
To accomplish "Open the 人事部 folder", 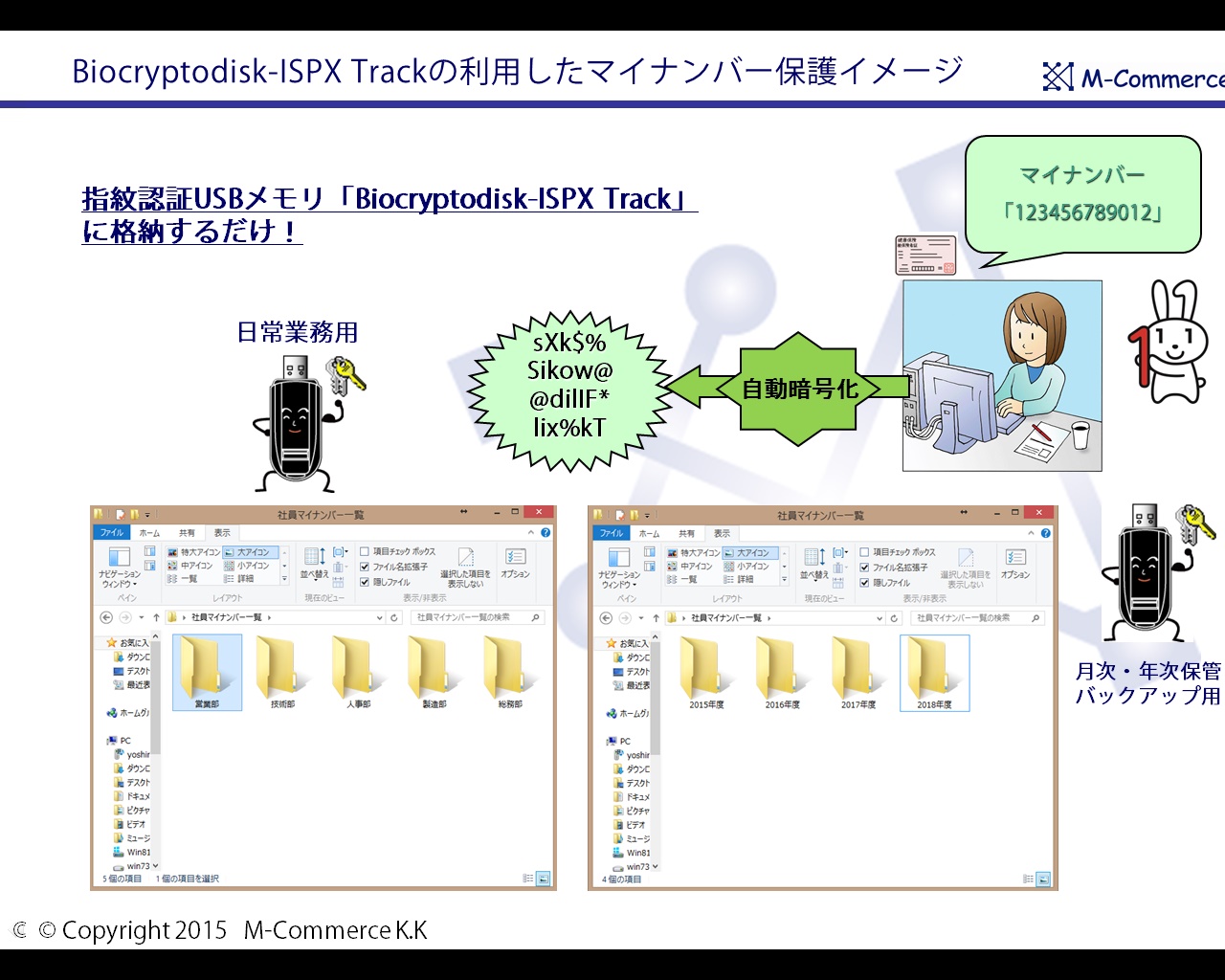I will tap(358, 672).
